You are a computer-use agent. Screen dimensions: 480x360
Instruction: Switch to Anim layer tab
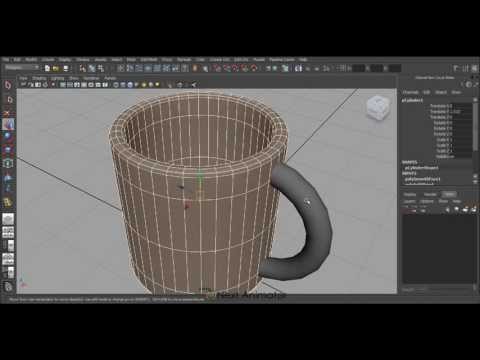449,194
